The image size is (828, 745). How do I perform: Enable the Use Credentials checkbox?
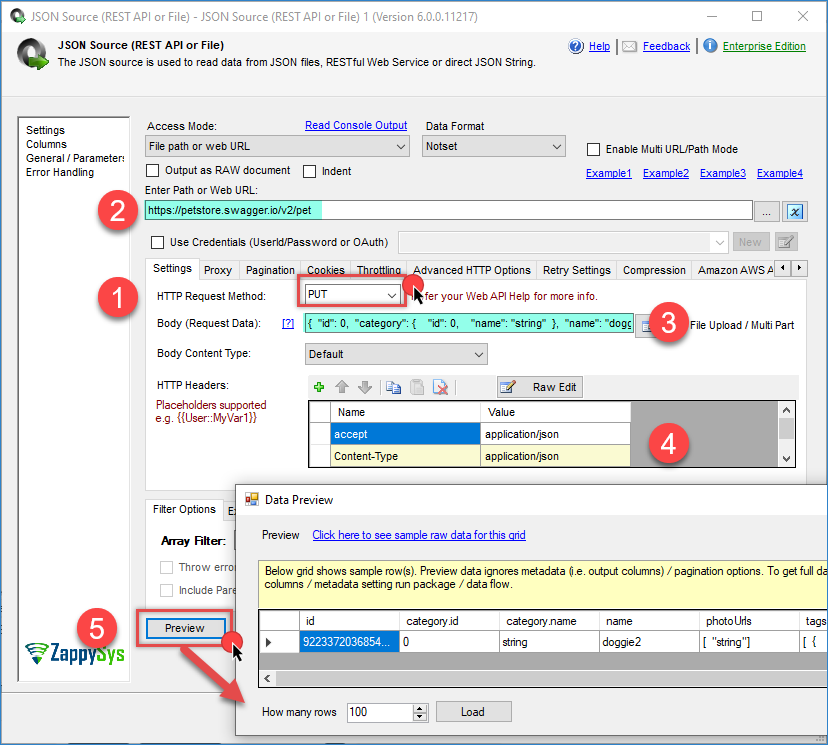(157, 242)
